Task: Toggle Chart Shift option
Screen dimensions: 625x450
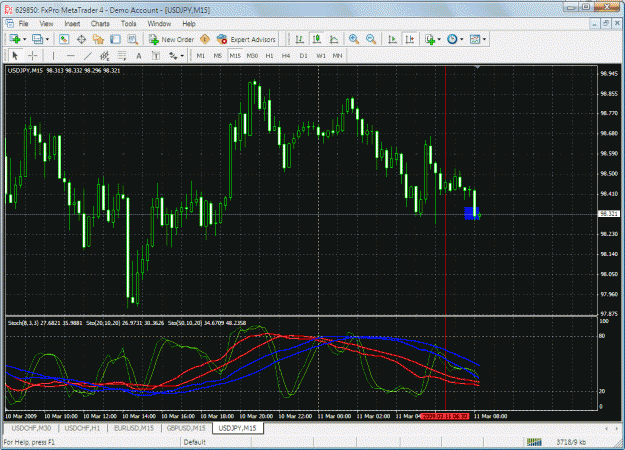Action: (410, 39)
